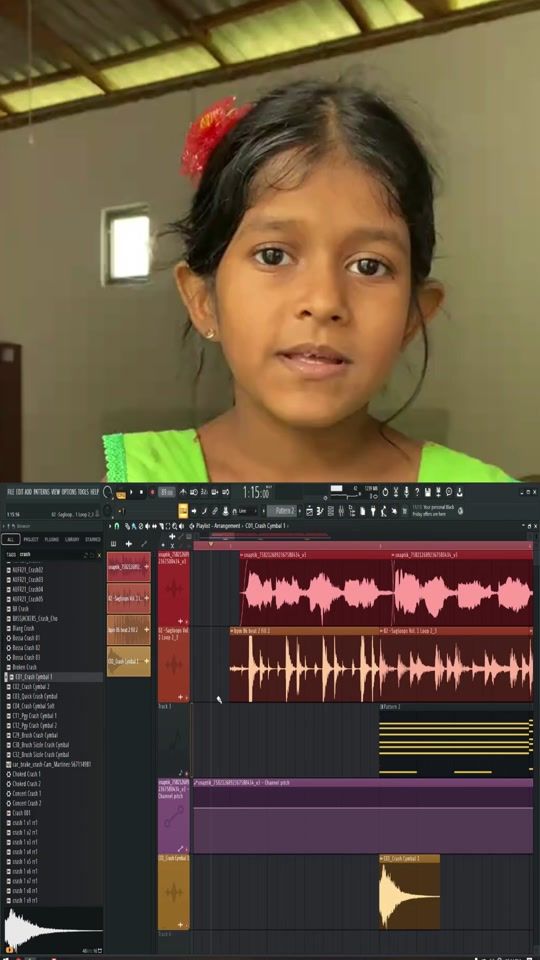This screenshot has height=960, width=540.
Task: Click plus icon on C01_Crash Cymbal track header
Action: tap(181, 924)
